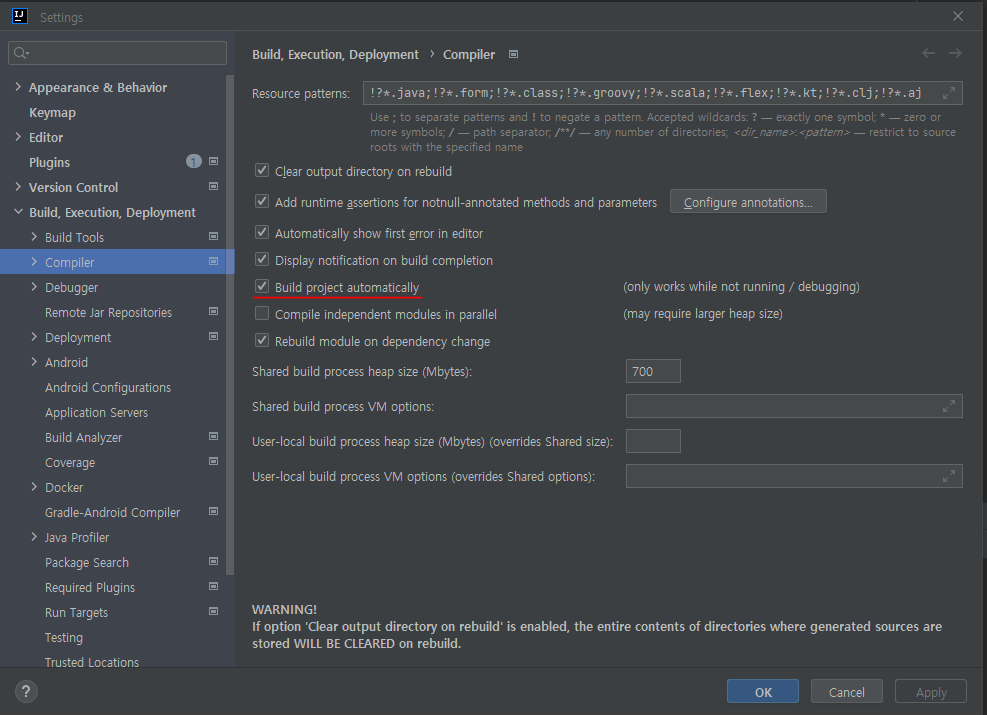Click project-level icon beside Plugins
The width and height of the screenshot is (987, 715).
click(x=213, y=162)
